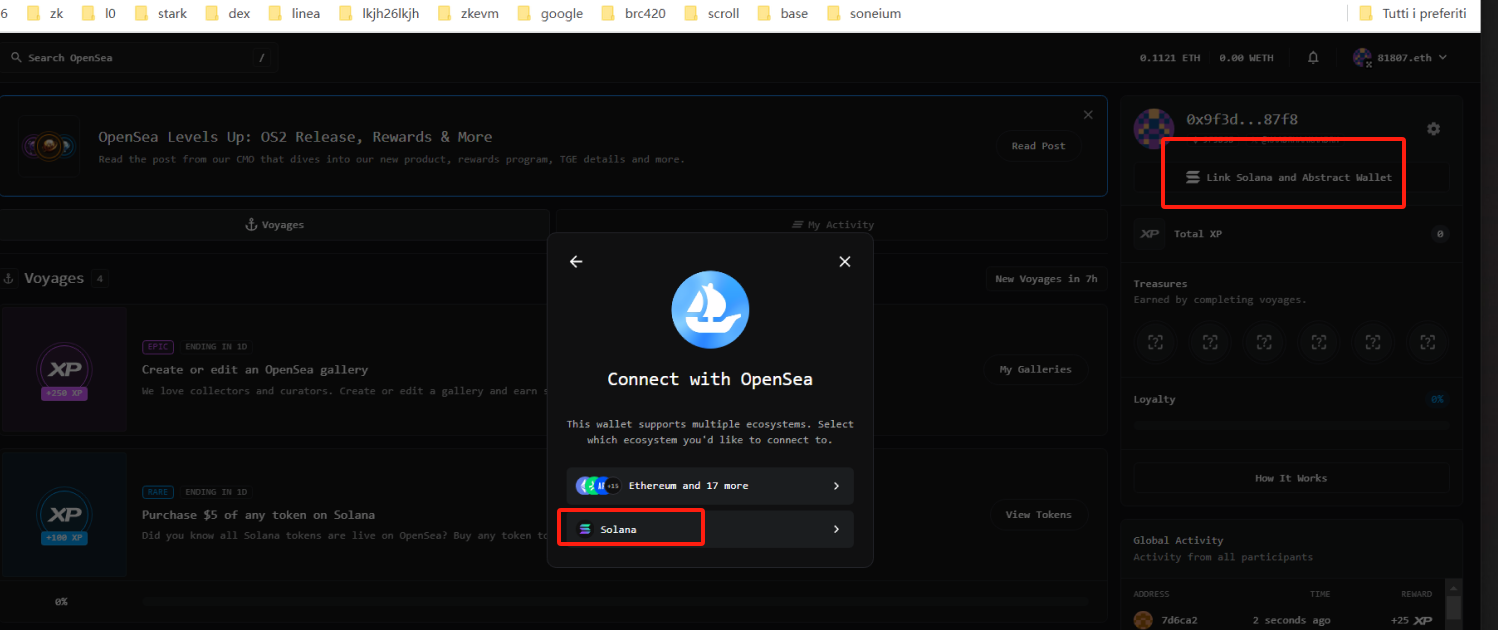Click the 2 seconds ago timestamp
Screen dimensions: 1498x630
point(1291,621)
